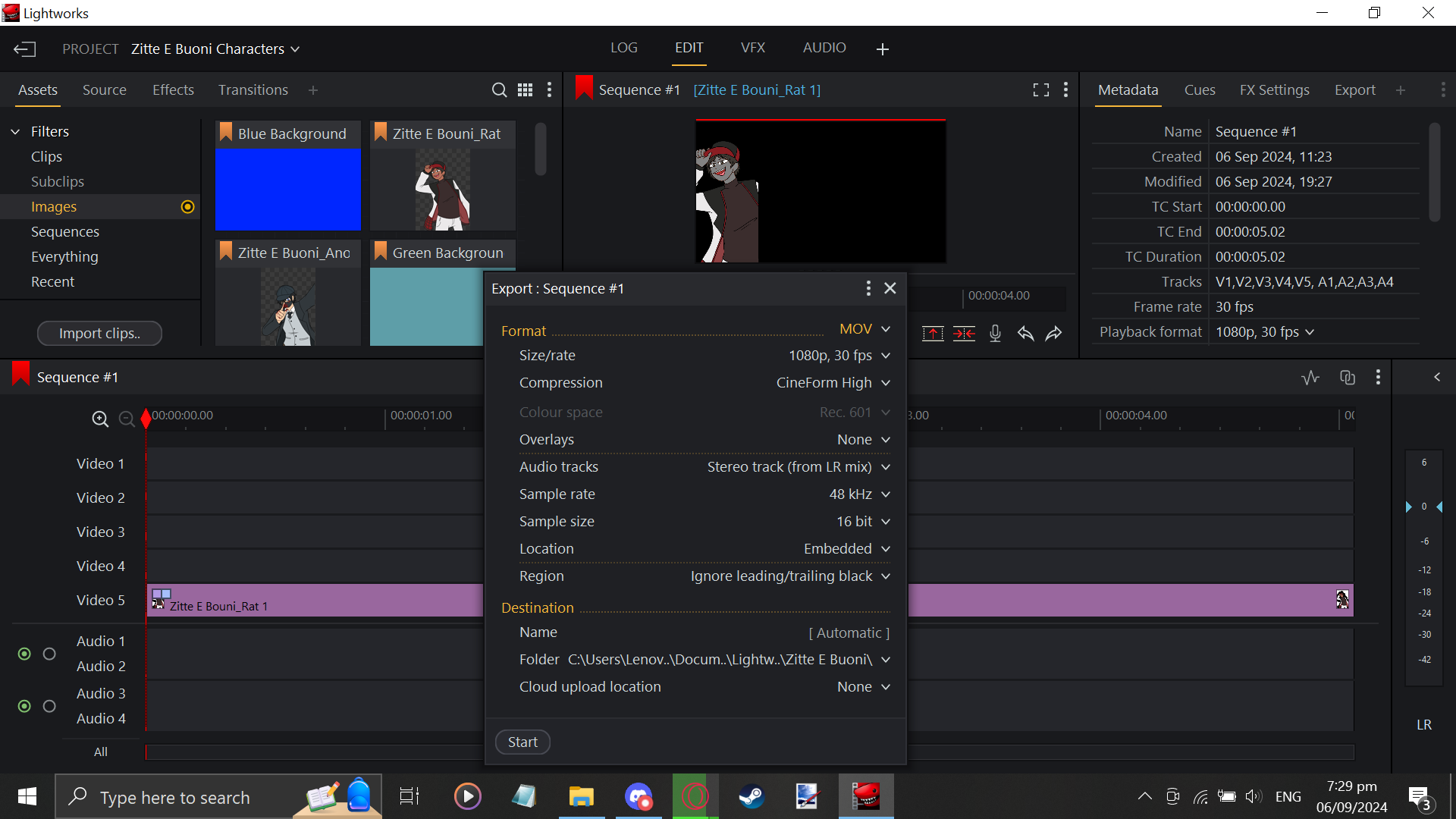Open the Compression CineForm High dropdown

coord(833,383)
